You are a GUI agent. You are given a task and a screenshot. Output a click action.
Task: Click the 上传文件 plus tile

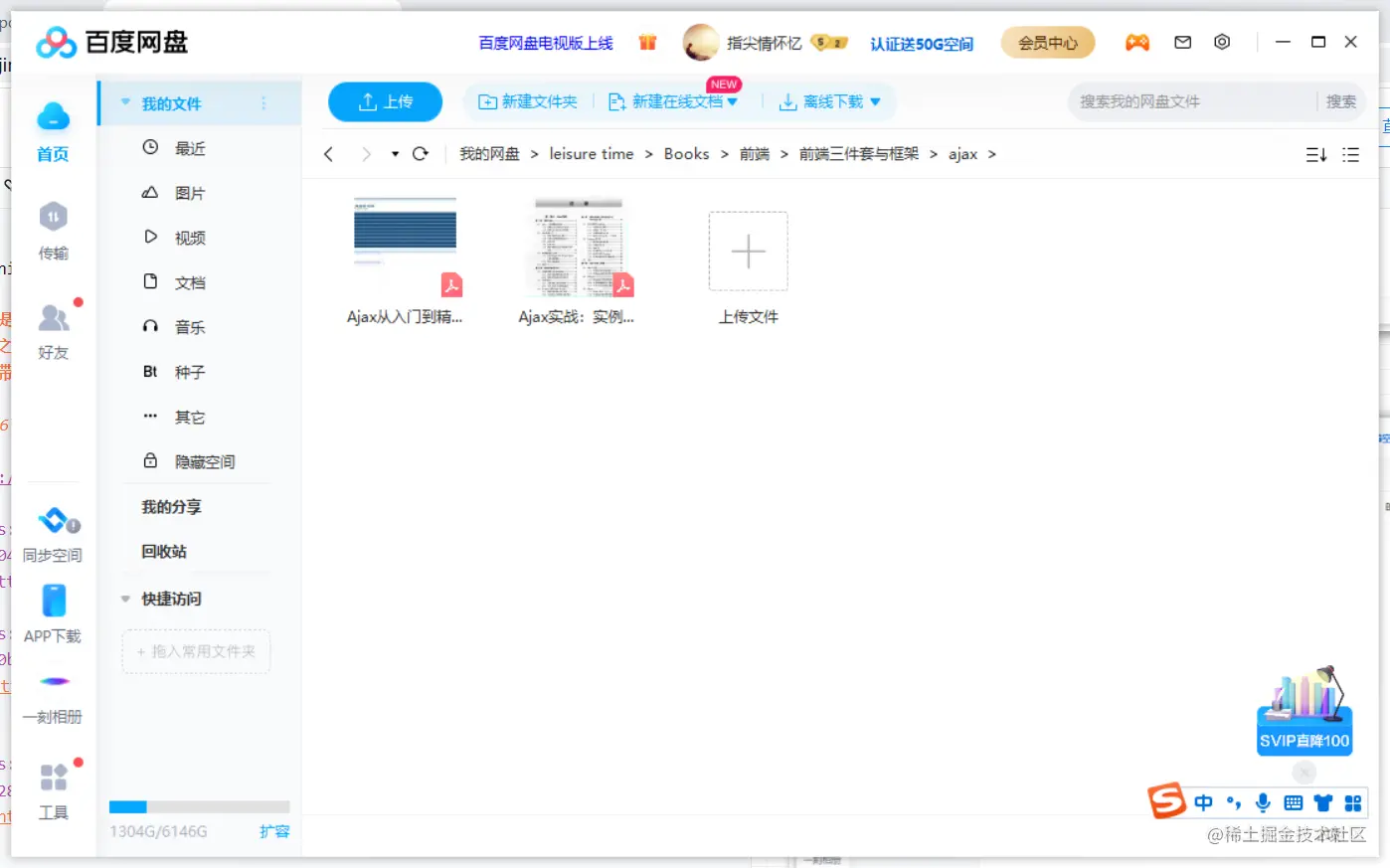pyautogui.click(x=749, y=251)
